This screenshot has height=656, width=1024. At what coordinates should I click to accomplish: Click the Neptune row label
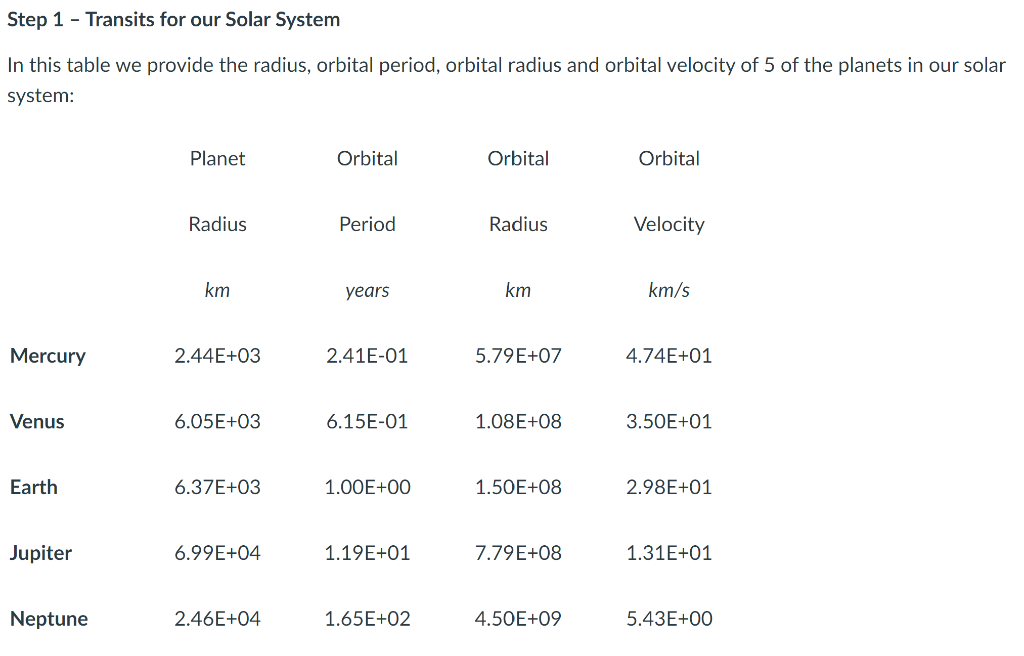[x=49, y=619]
